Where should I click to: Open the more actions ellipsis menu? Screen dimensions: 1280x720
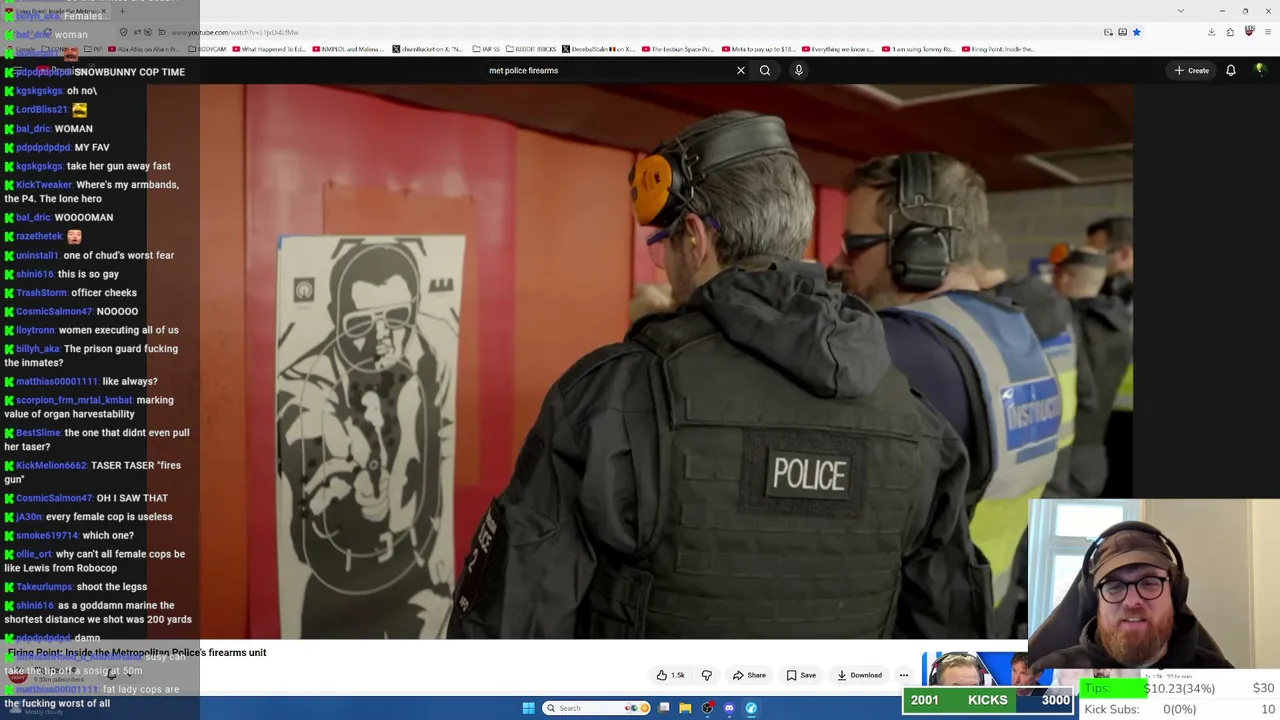click(904, 675)
